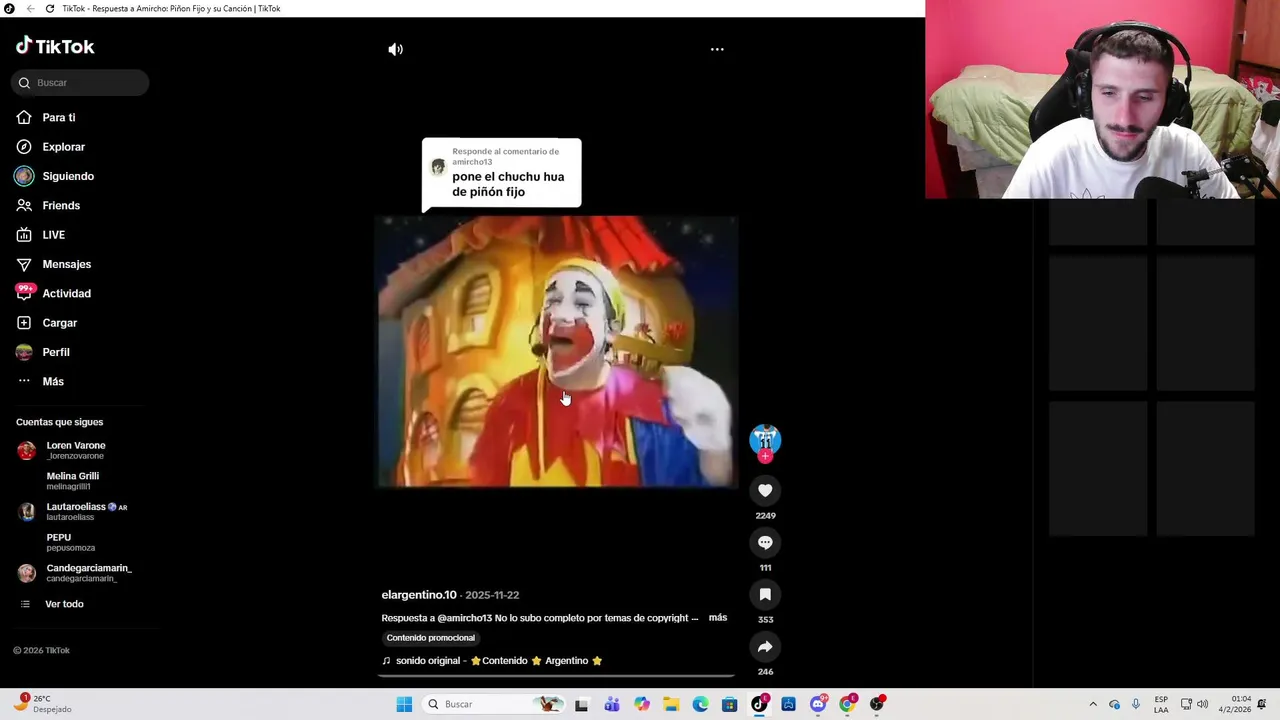This screenshot has width=1280, height=720.
Task: Follow the creator via the red plus badge
Action: coord(765,457)
